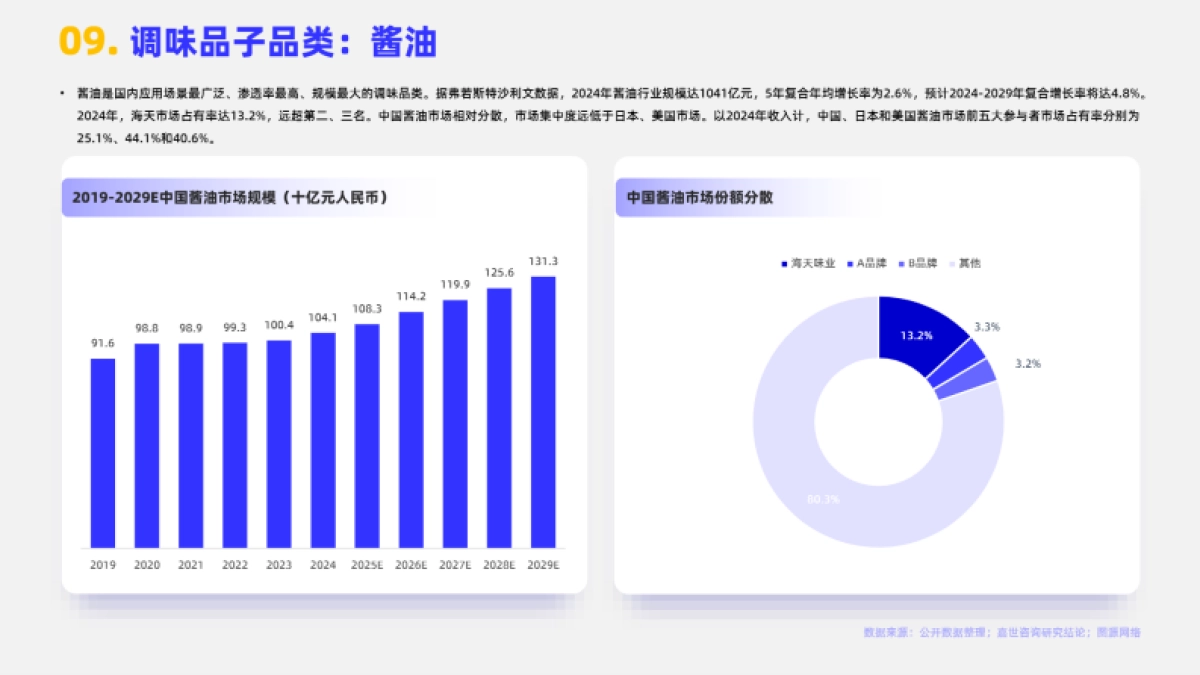Expand the 2019-2029E market scale chart header
Image resolution: width=1200 pixels, height=675 pixels.
230,197
